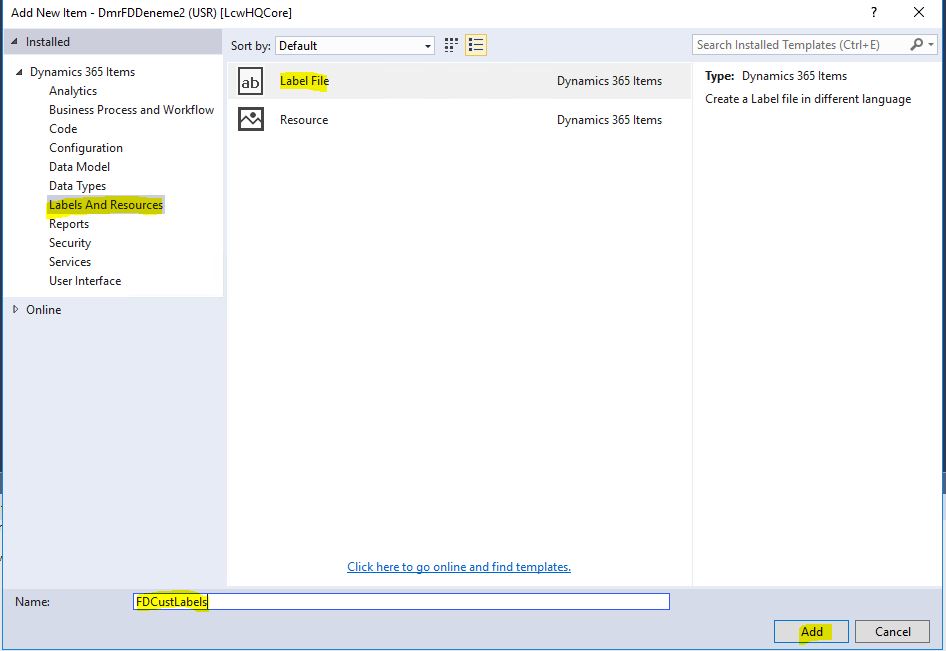The image size is (946, 651).
Task: Select the Configuration category
Action: pyautogui.click(x=86, y=148)
